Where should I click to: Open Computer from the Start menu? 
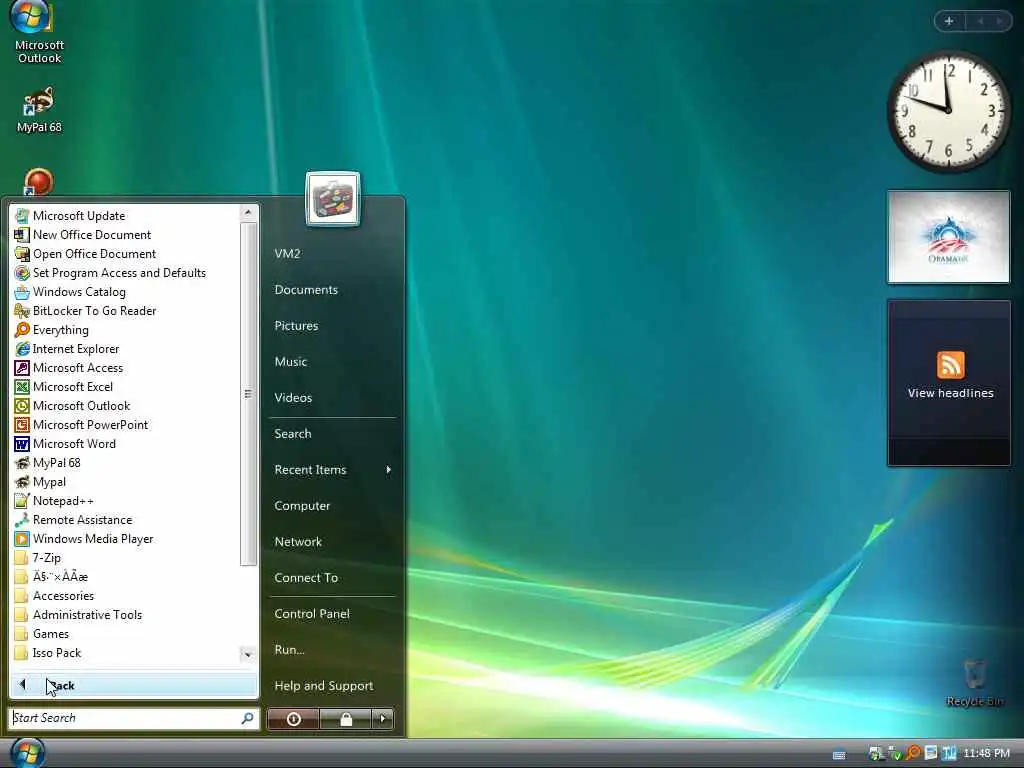302,505
